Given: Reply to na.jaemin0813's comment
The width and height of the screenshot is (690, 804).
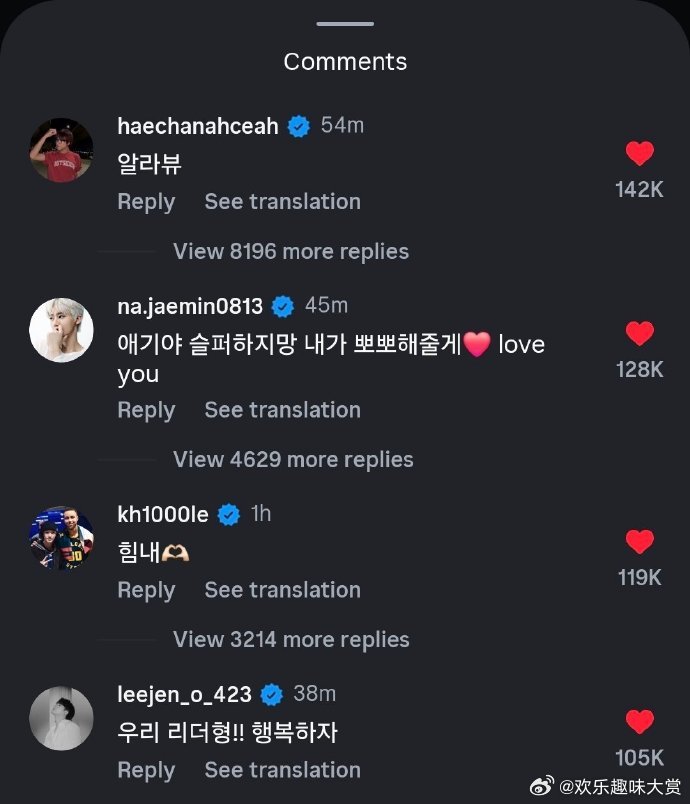Looking at the screenshot, I should (146, 410).
